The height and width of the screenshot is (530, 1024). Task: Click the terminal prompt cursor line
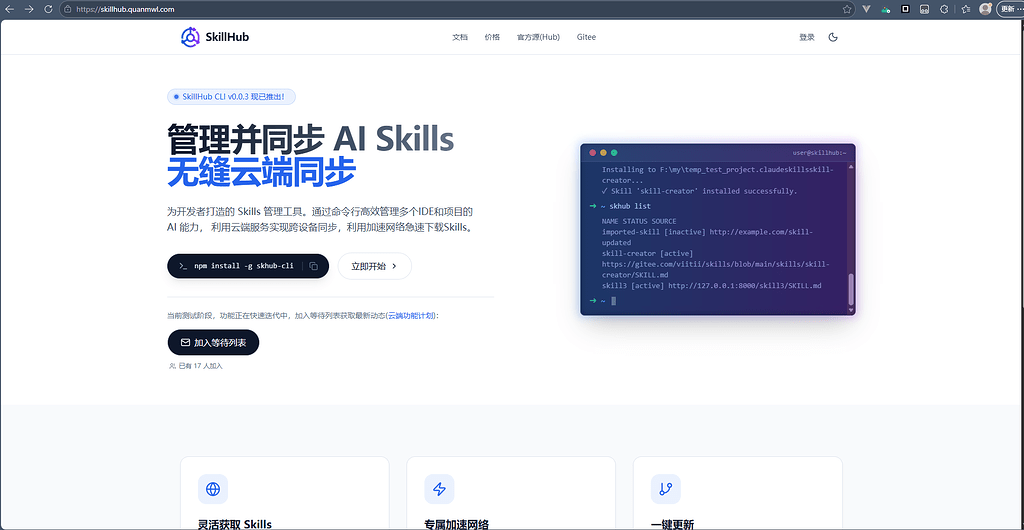pos(602,301)
